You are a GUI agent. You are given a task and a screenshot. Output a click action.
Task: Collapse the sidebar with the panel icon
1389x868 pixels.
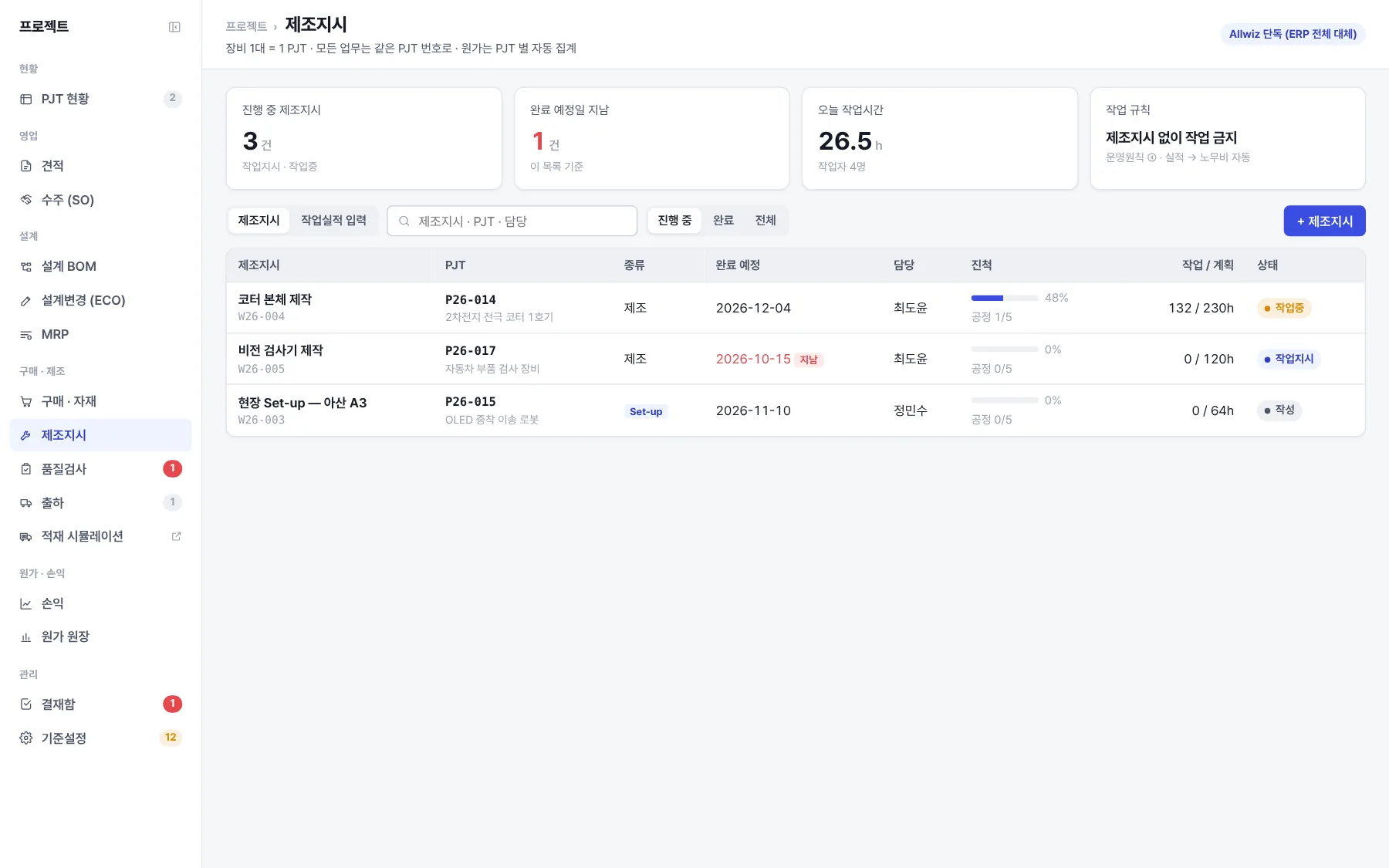point(174,27)
